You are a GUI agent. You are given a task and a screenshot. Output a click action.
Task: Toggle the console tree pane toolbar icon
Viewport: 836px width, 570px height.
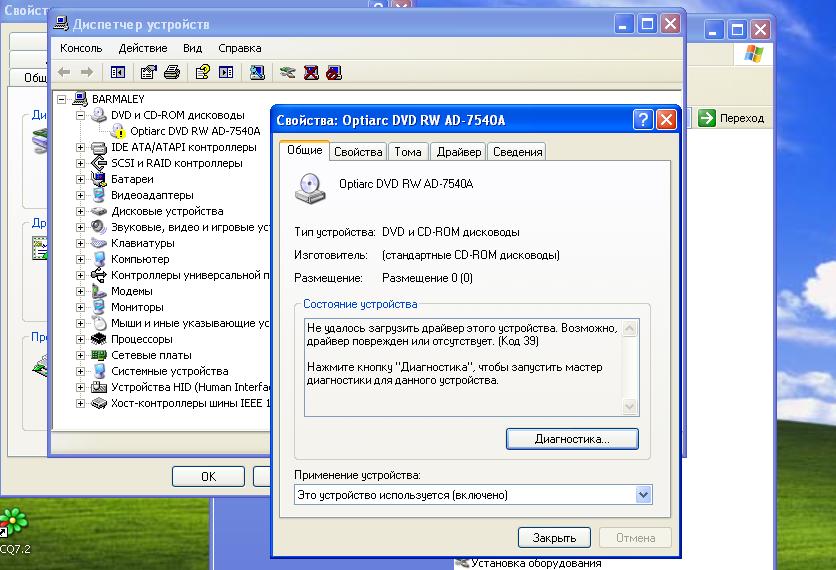pos(118,72)
